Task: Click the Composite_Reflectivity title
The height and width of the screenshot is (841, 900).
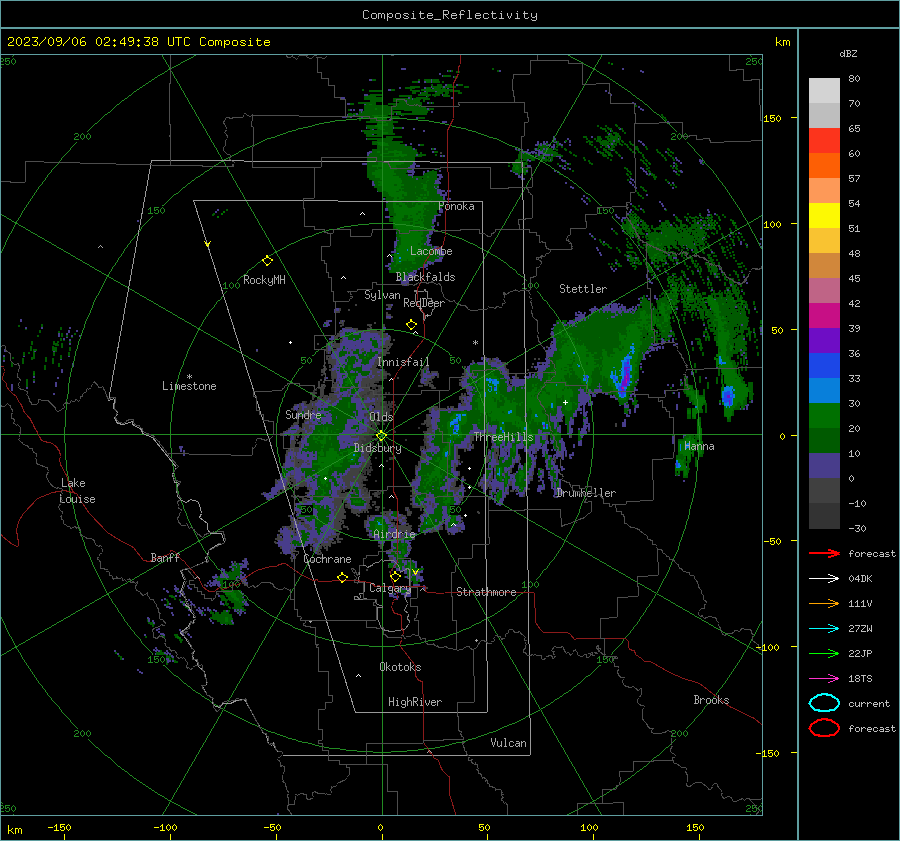Action: 450,15
